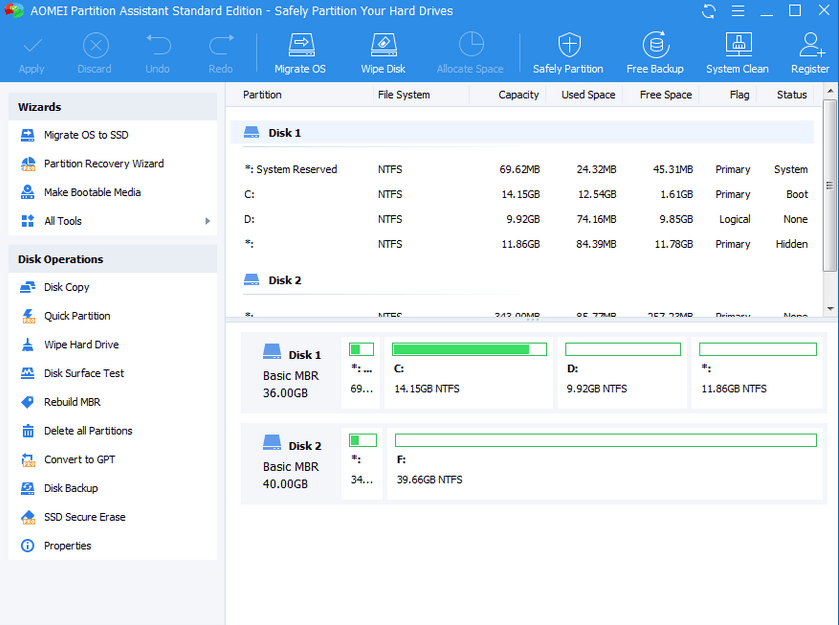Click the partition list scrollbar thumb

pos(830,185)
